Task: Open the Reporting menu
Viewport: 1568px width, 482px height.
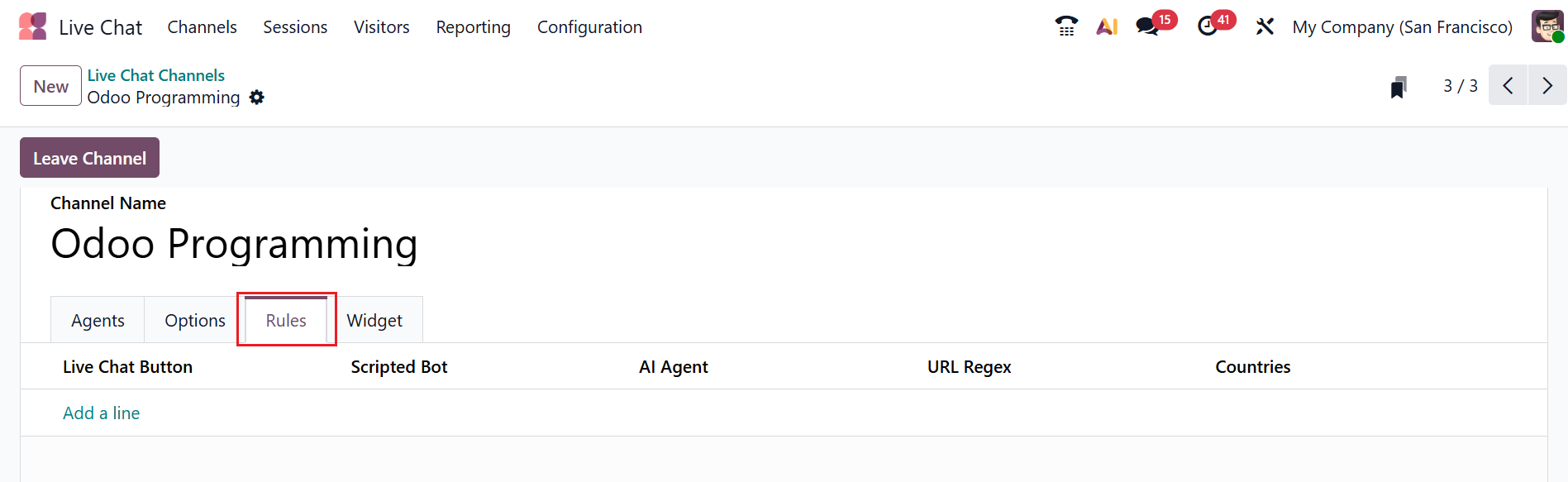Action: click(473, 27)
